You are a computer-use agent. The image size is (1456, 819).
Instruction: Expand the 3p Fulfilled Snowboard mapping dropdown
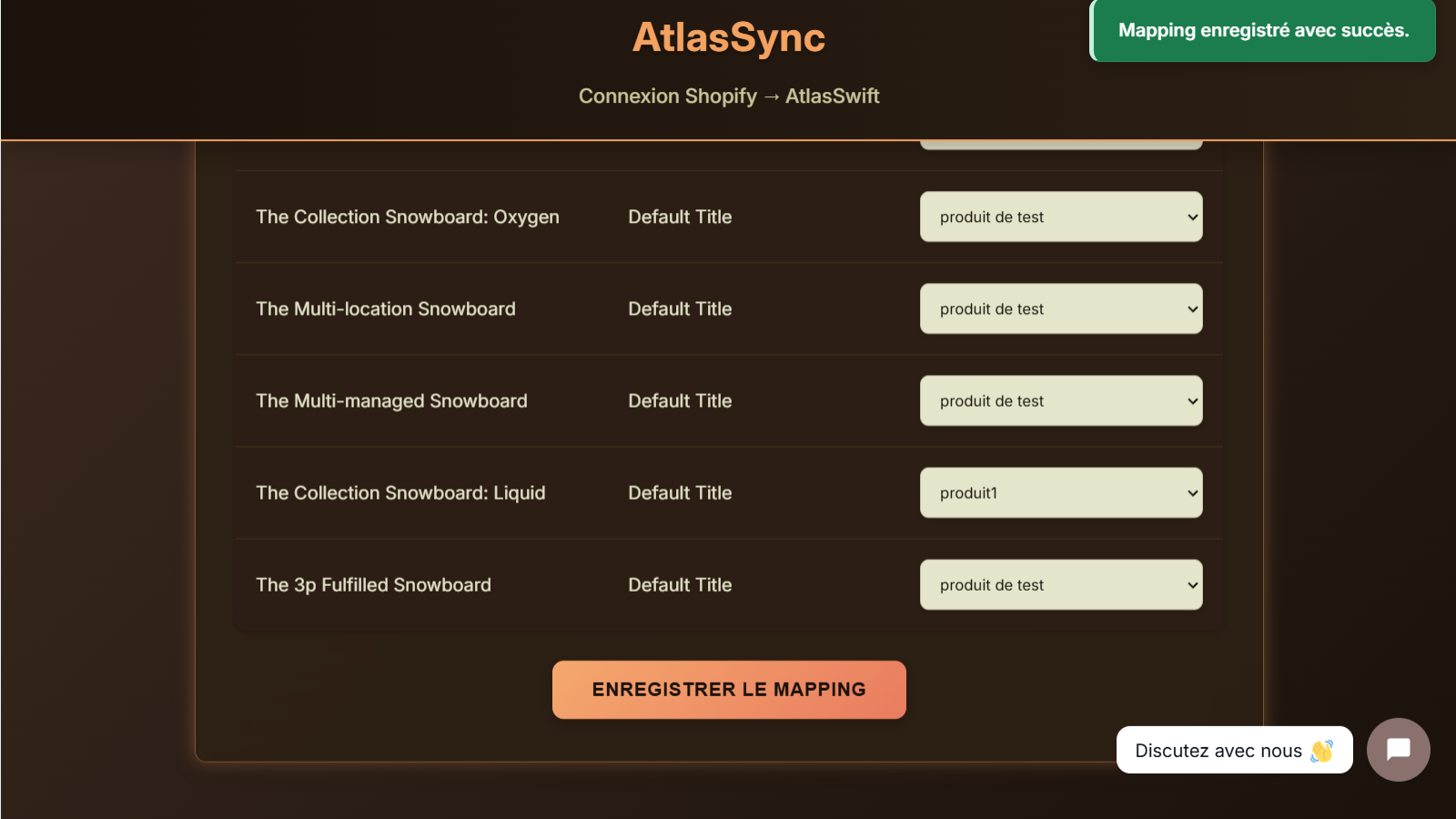(x=1060, y=584)
